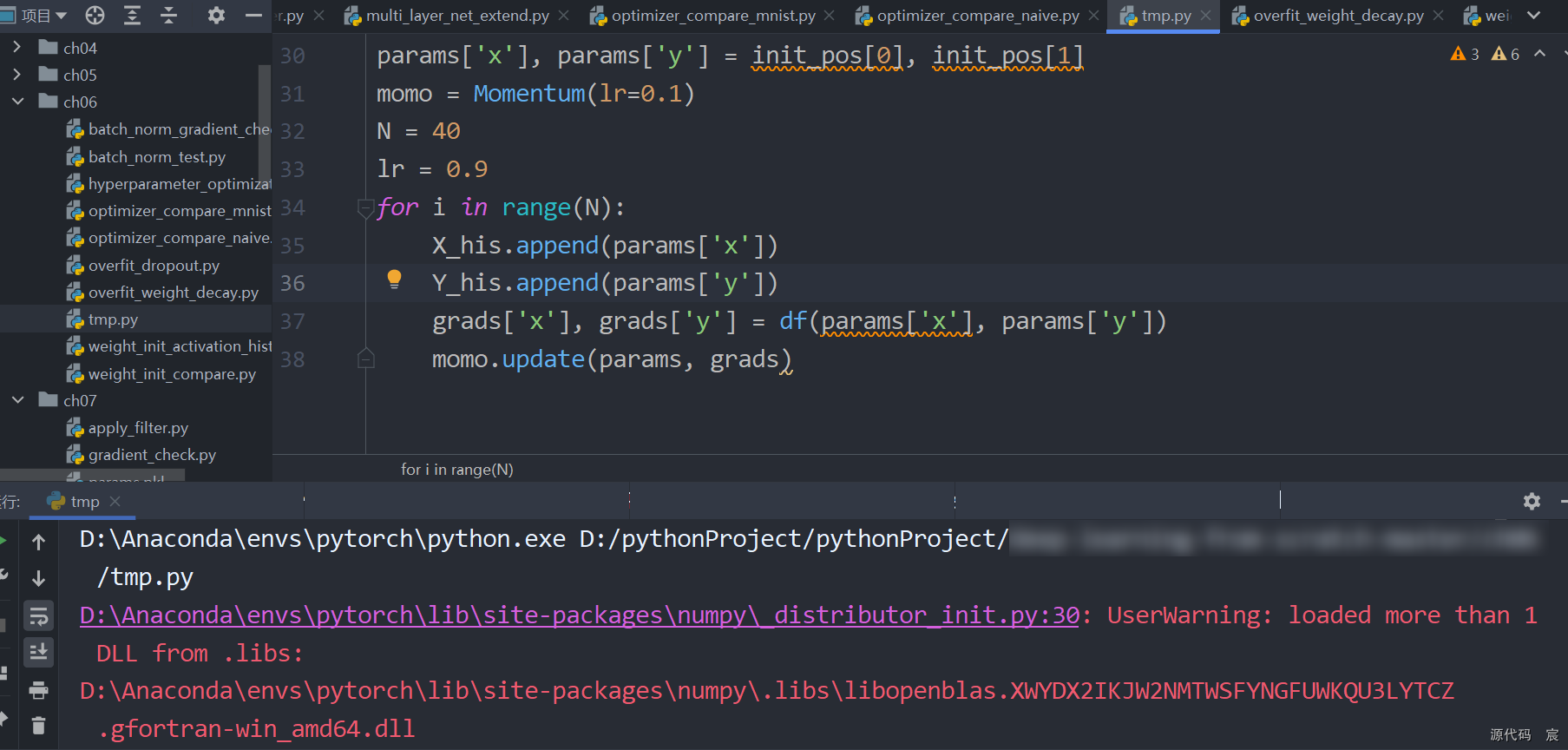Open apply_filter.py in ch07 folder

(128, 428)
